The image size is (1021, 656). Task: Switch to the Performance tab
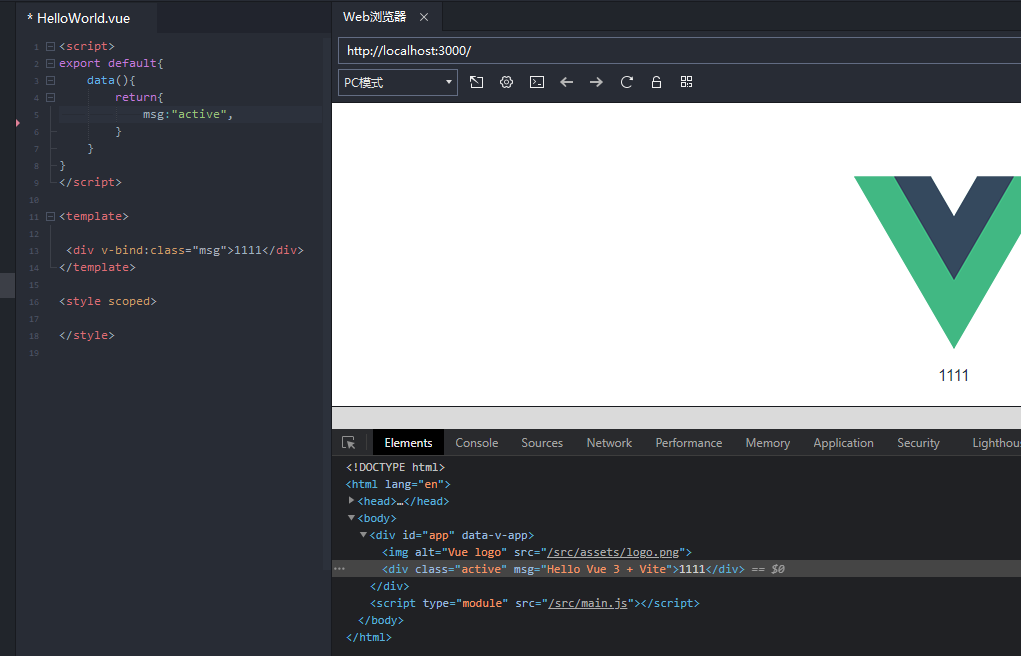point(688,442)
